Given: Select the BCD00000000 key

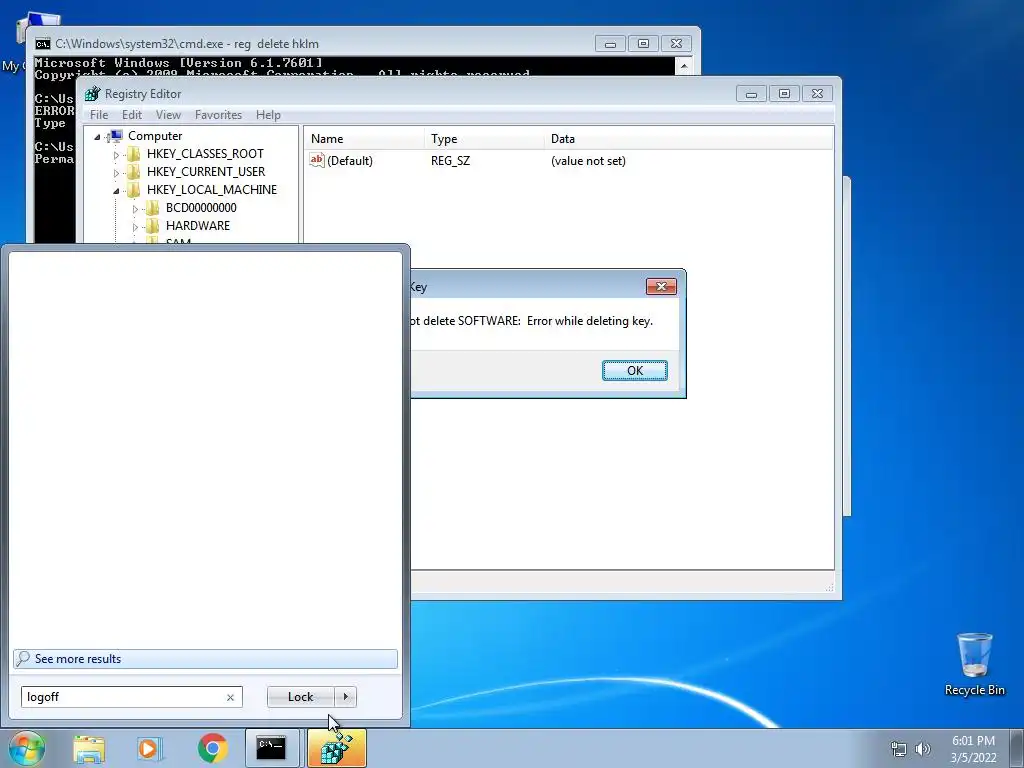Looking at the screenshot, I should tap(201, 208).
